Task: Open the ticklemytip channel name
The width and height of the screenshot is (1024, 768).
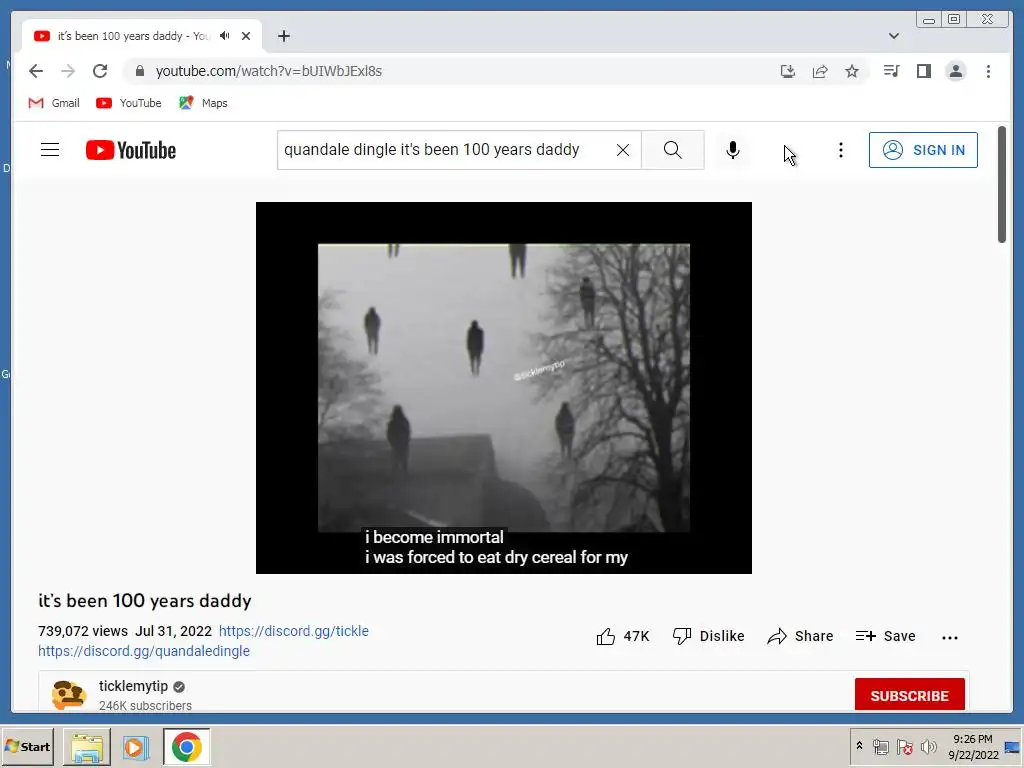Action: 133,686
